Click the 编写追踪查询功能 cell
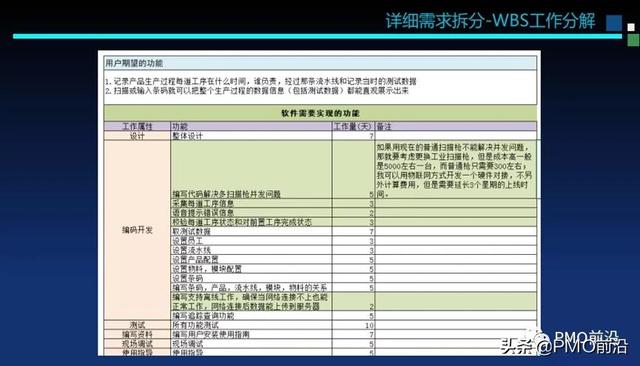The height and width of the screenshot is (366, 640). pos(251,316)
